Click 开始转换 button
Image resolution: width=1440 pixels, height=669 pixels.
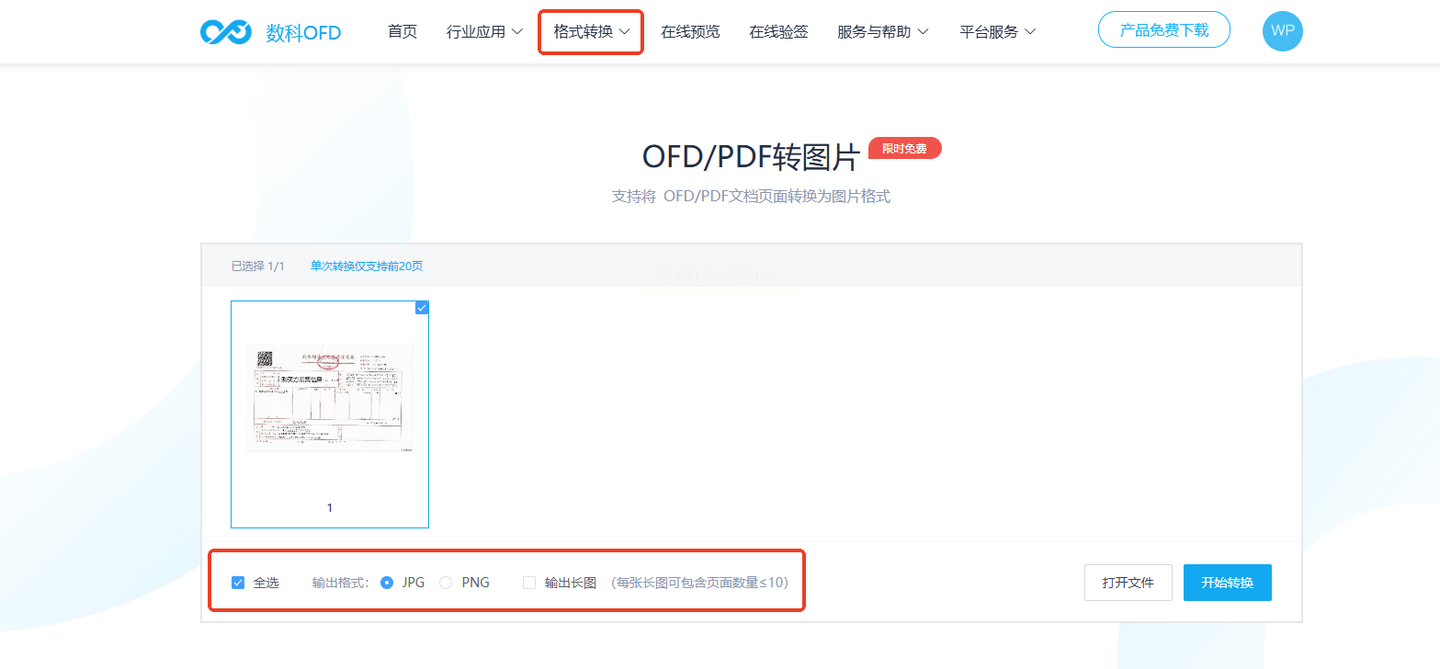pyautogui.click(x=1227, y=582)
